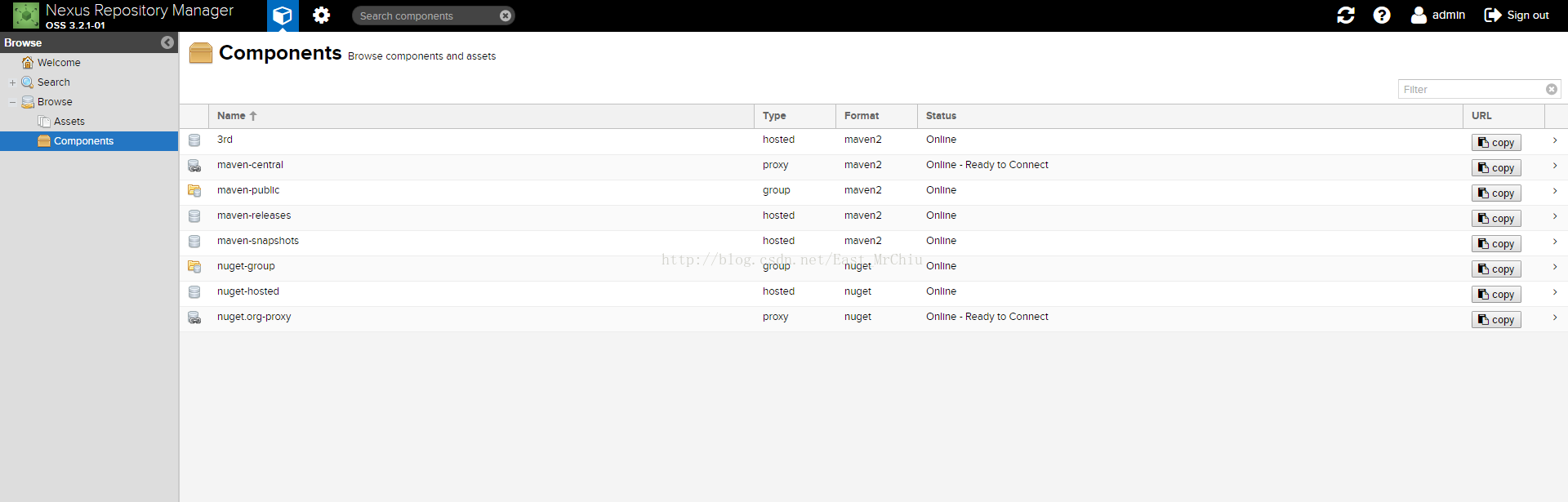
Task: Open the Help question mark icon
Action: pyautogui.click(x=1382, y=16)
